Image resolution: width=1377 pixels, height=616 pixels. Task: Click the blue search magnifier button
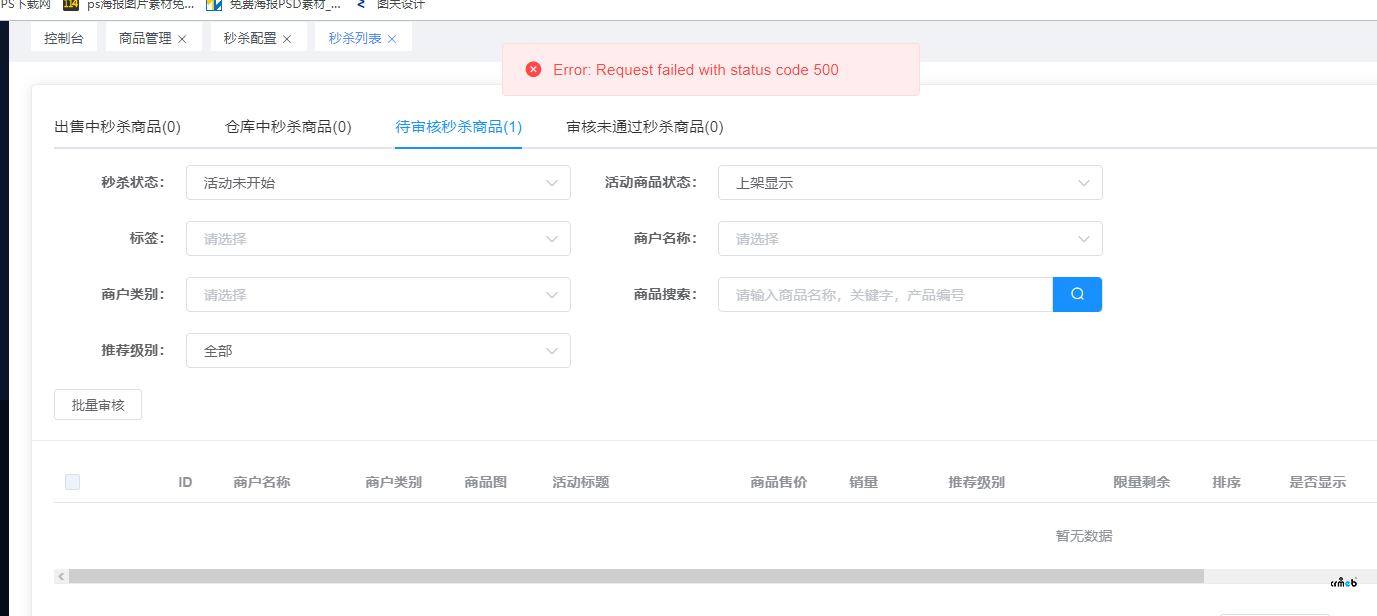pos(1077,295)
